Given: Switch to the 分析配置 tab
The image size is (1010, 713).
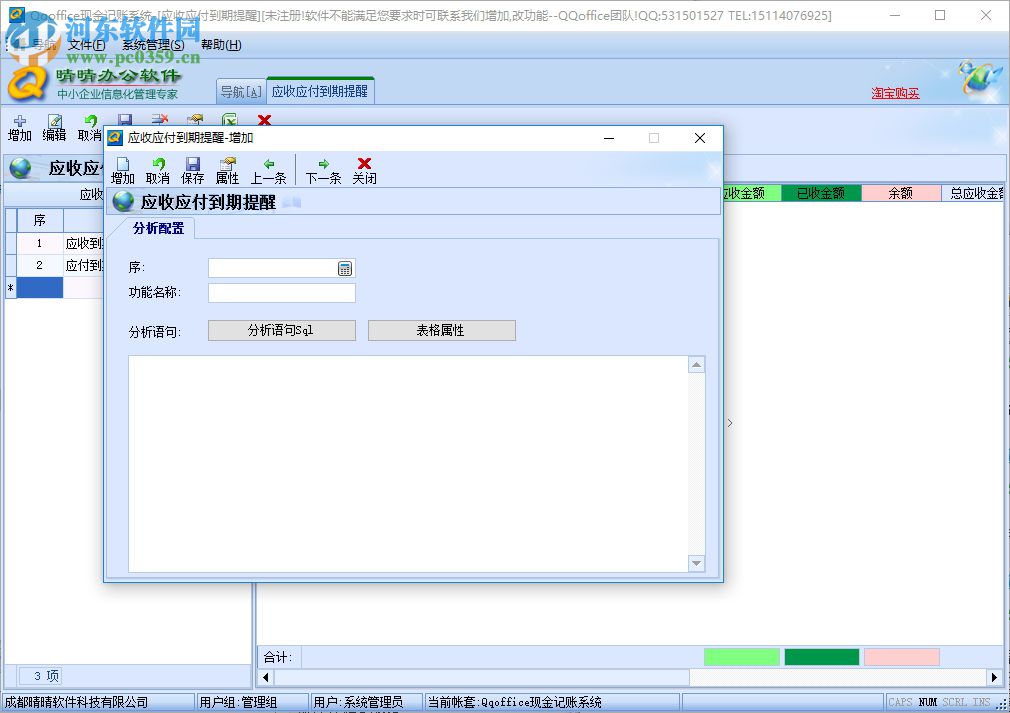Looking at the screenshot, I should pos(156,228).
